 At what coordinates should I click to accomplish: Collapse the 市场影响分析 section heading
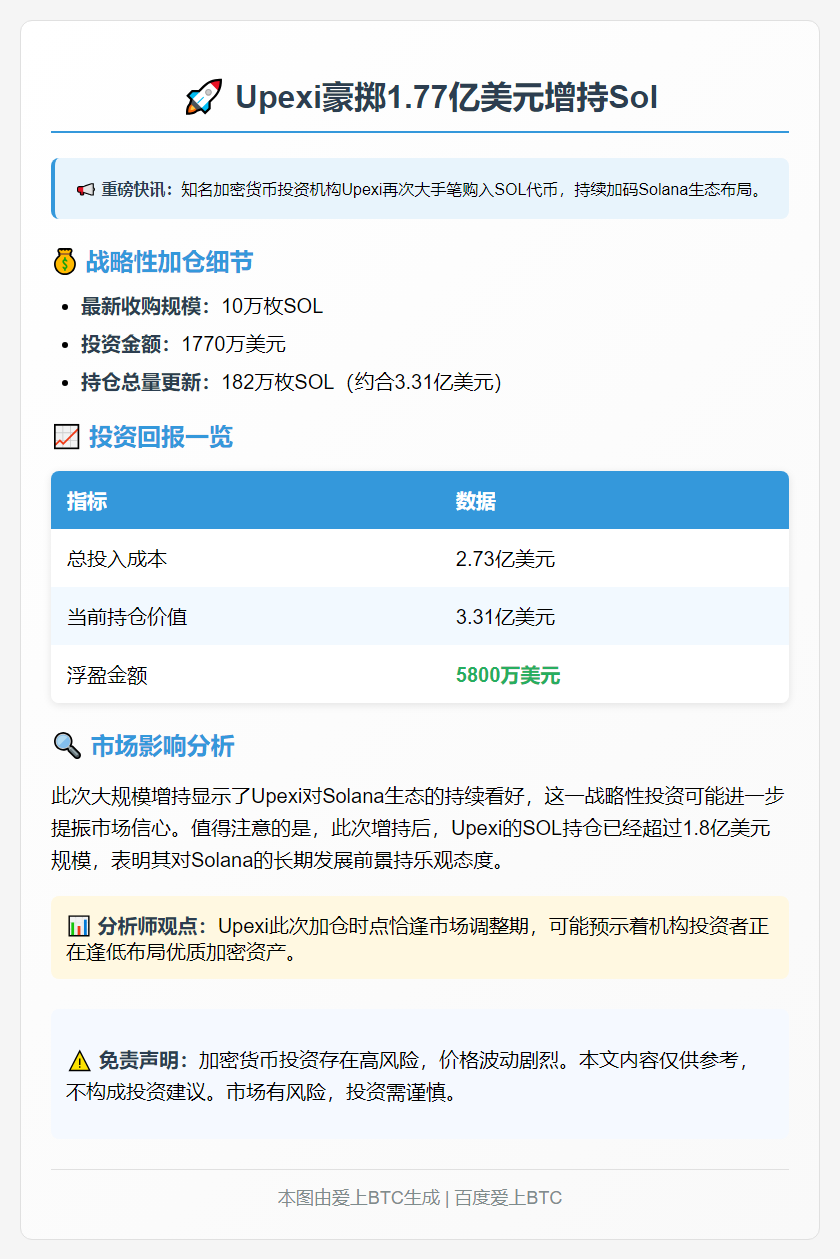[157, 743]
